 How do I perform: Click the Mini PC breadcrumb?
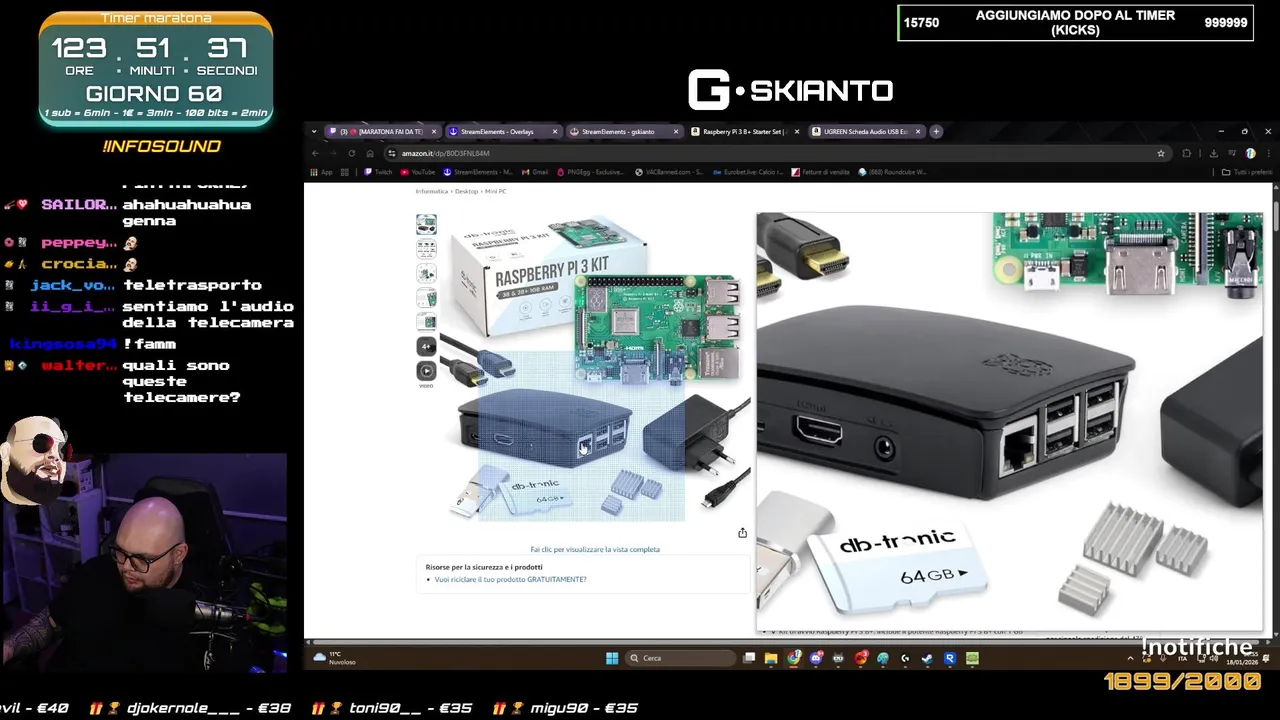click(x=496, y=191)
